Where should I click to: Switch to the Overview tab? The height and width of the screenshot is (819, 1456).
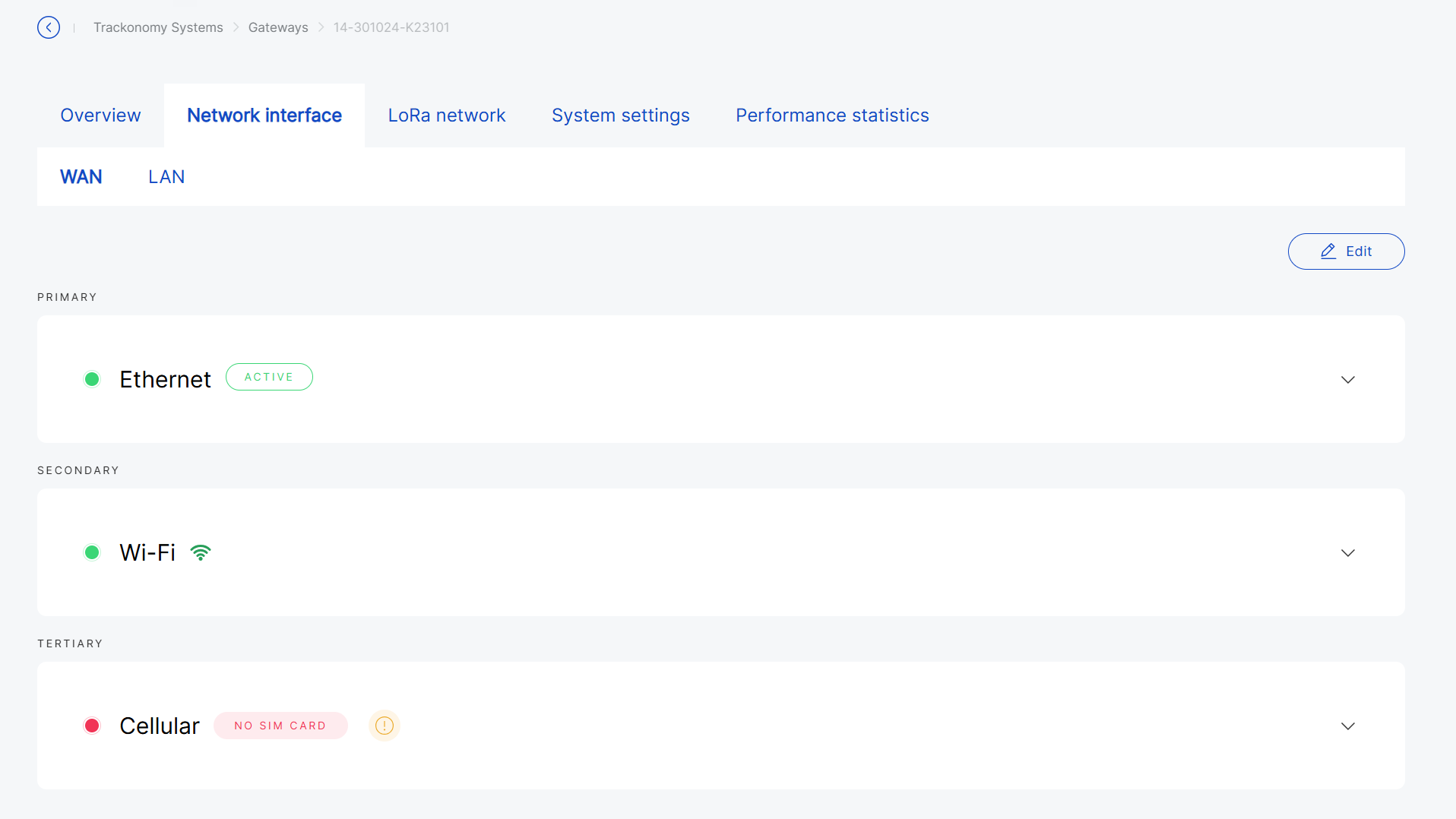click(100, 115)
